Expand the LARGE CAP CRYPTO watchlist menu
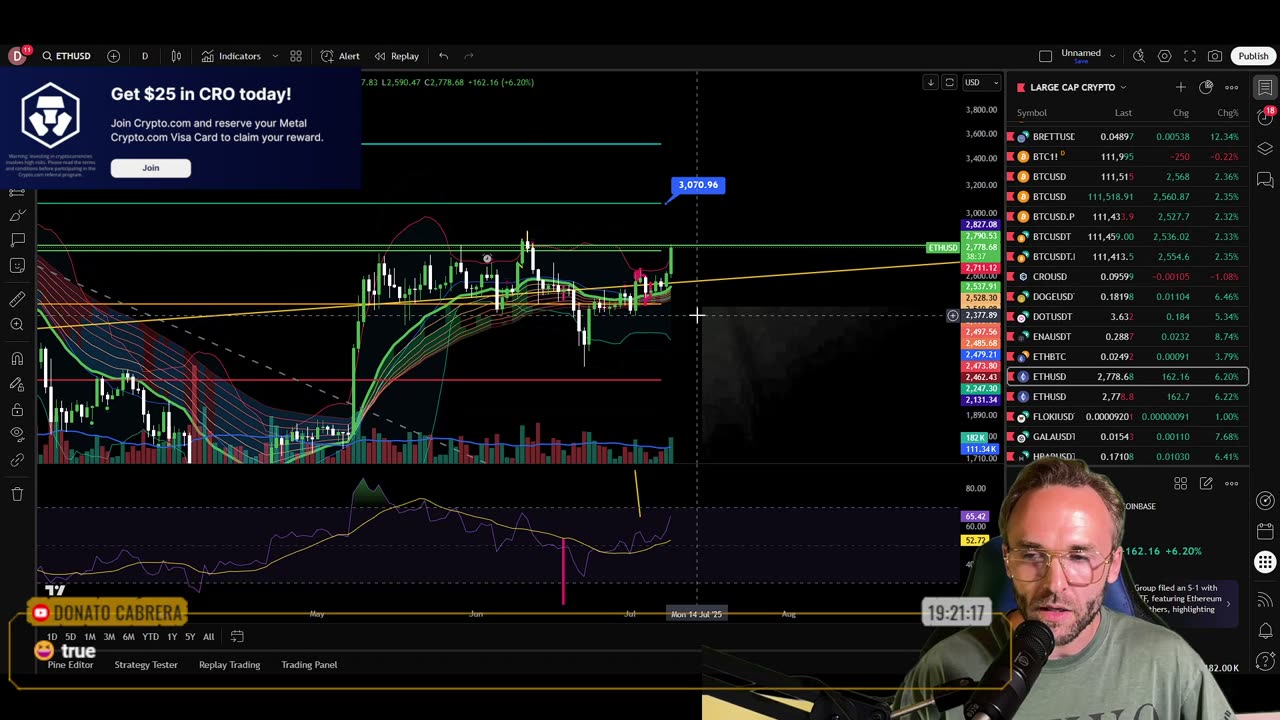This screenshot has height=720, width=1280. click(x=1078, y=87)
